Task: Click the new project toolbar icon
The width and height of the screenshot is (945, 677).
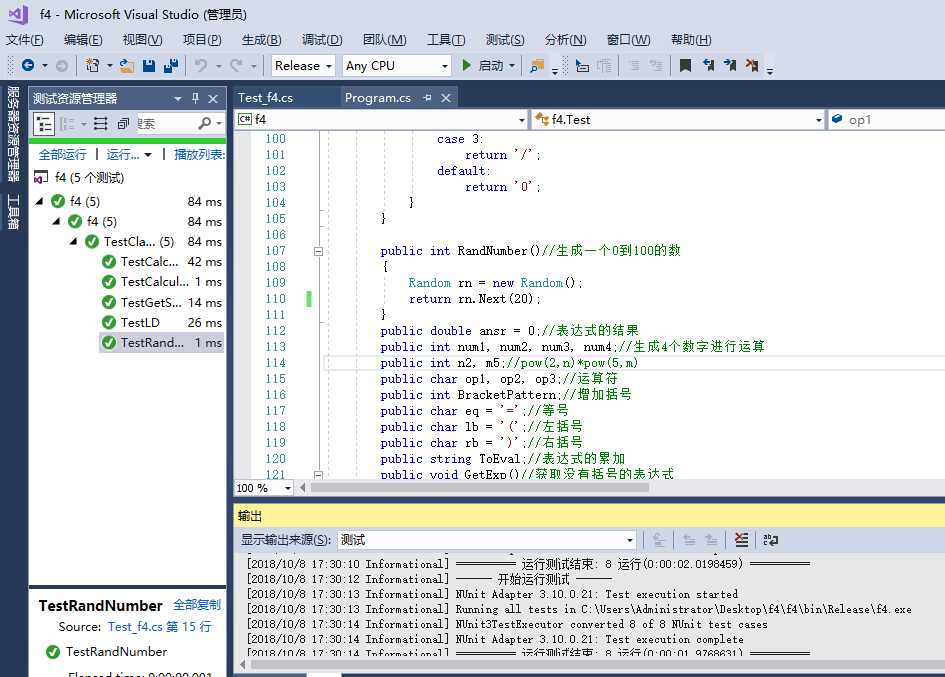Action: click(x=92, y=65)
